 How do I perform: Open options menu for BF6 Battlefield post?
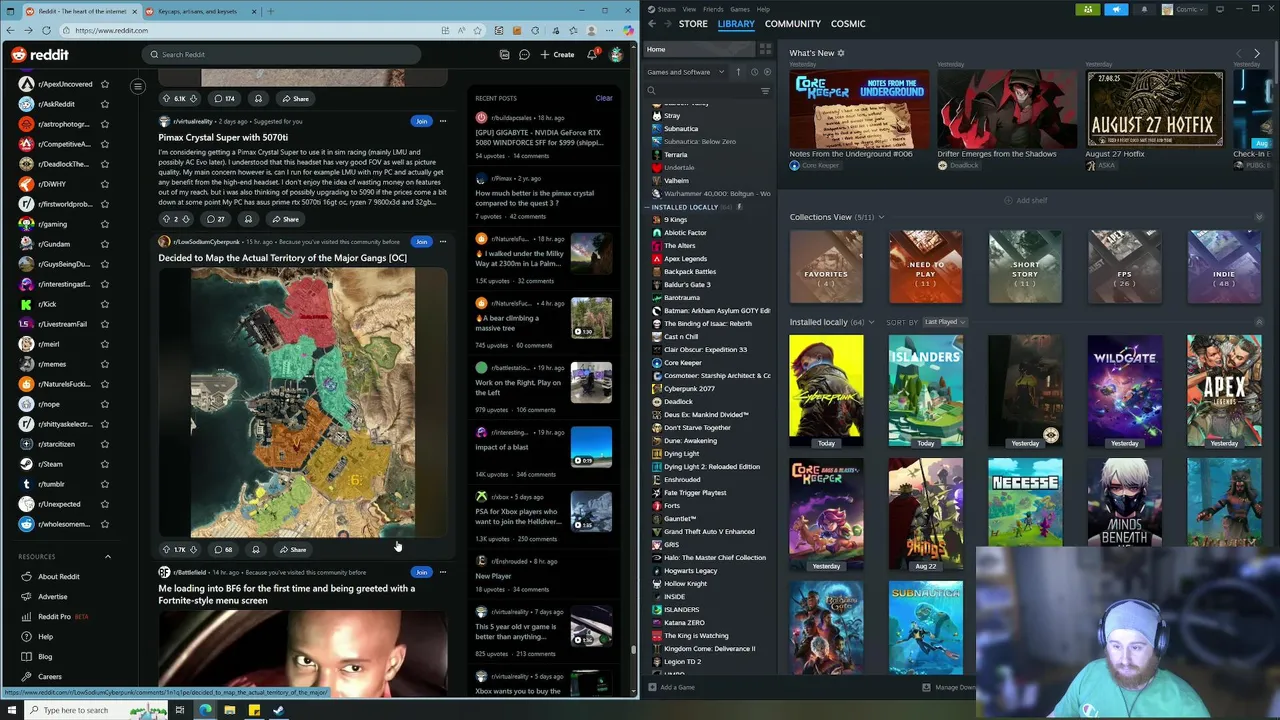[443, 573]
